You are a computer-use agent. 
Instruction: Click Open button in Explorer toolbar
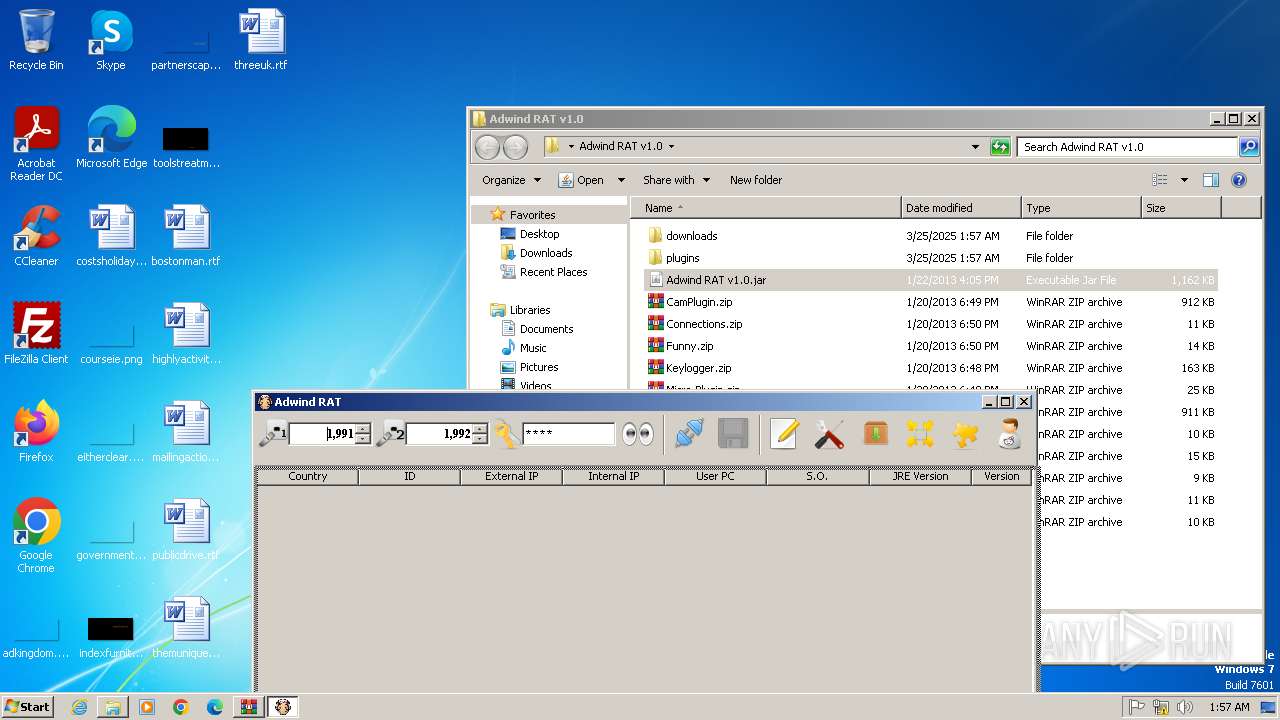pos(581,180)
